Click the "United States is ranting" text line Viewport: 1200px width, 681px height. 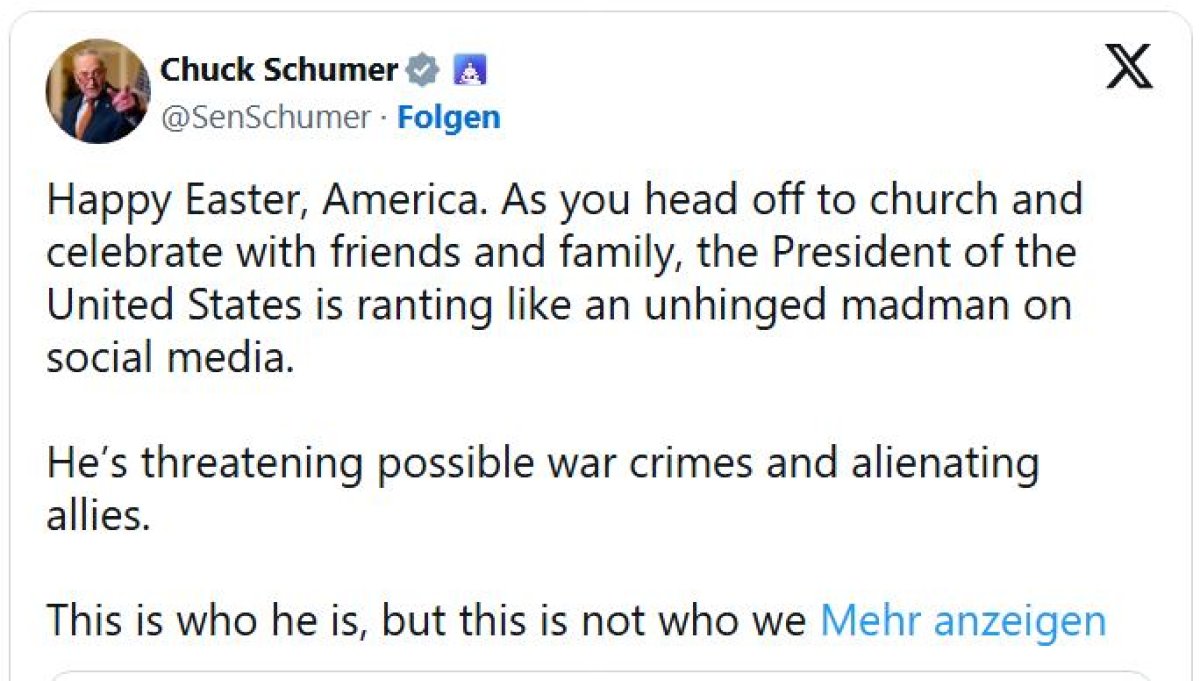point(270,305)
